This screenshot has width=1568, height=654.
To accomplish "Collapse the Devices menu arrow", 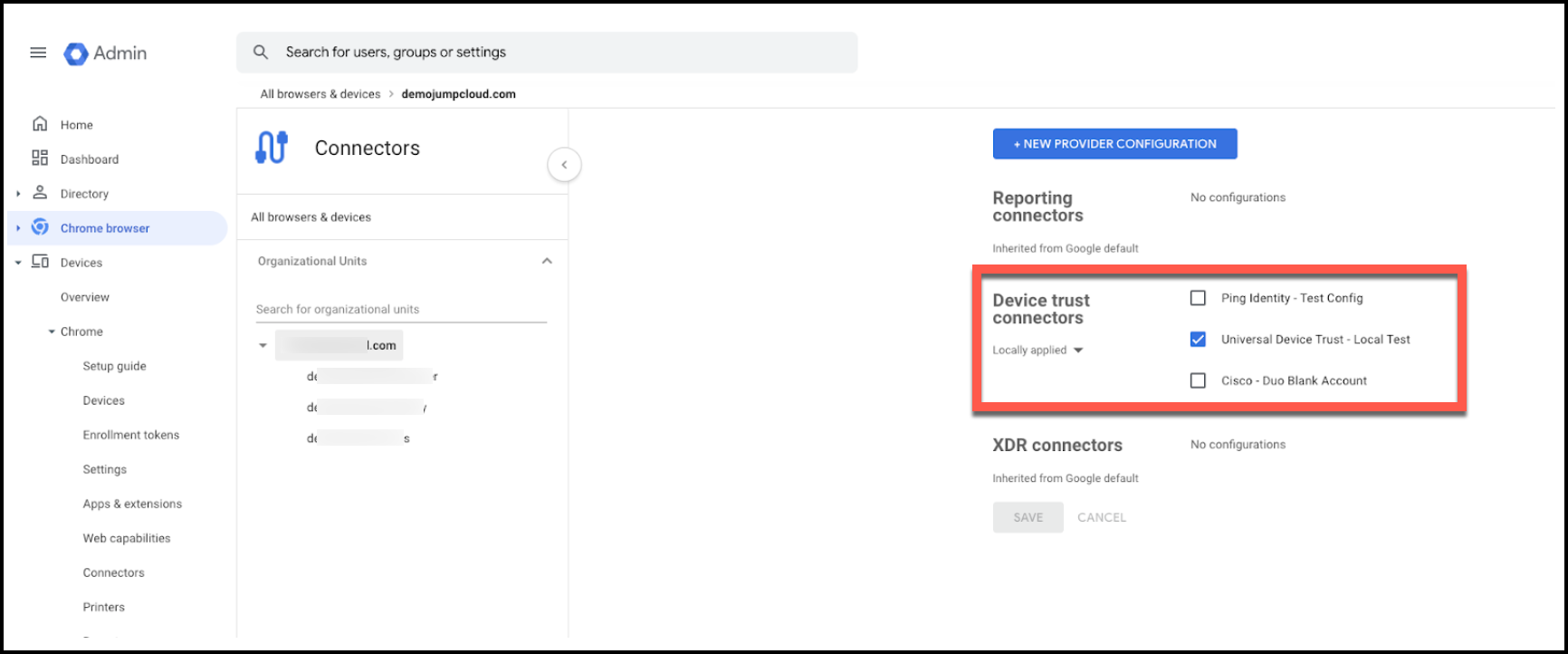I will pyautogui.click(x=18, y=263).
